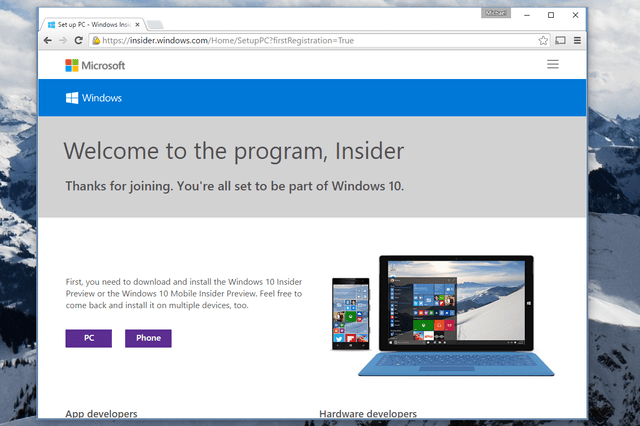Image resolution: width=640 pixels, height=426 pixels.
Task: Click the purple PC button
Action: (x=89, y=338)
